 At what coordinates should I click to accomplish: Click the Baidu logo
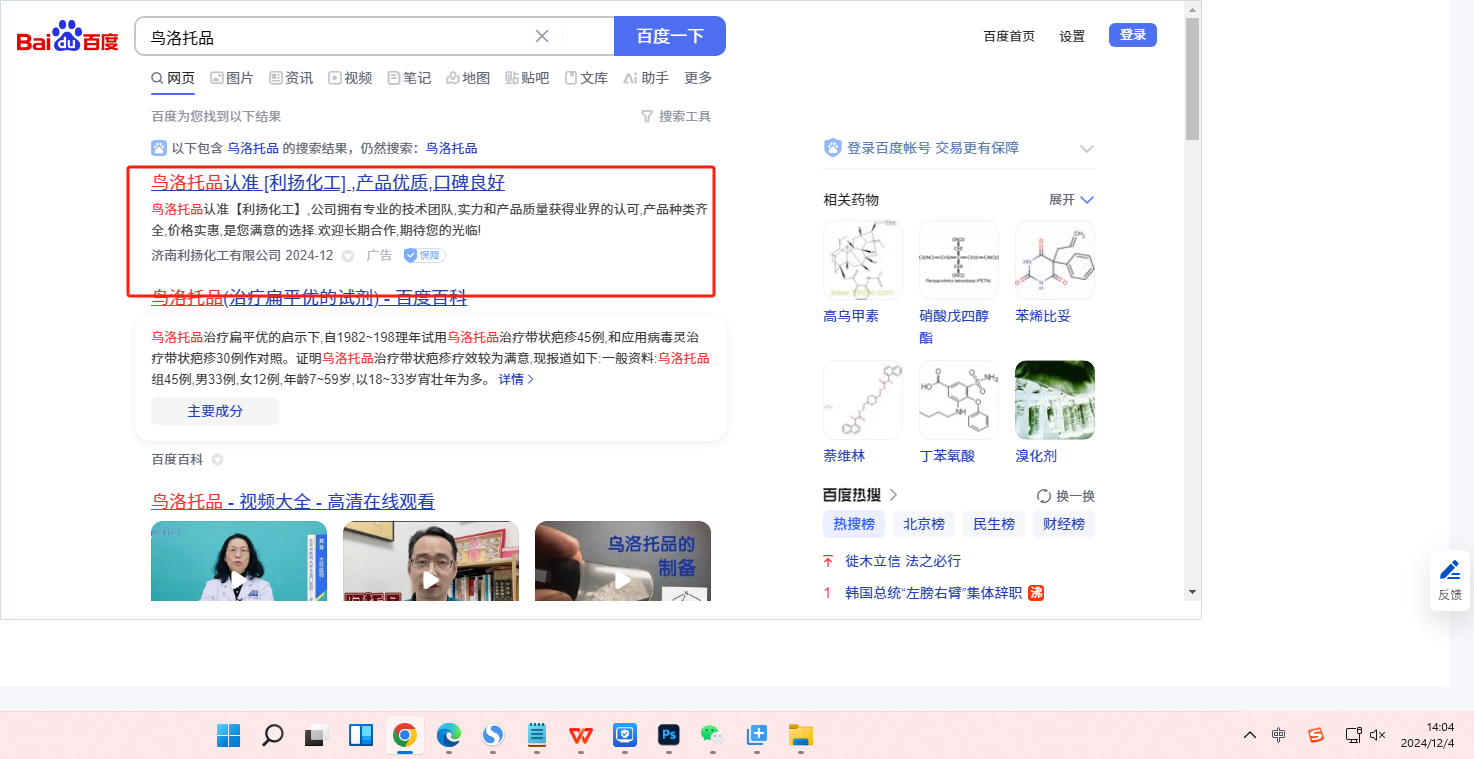(67, 37)
